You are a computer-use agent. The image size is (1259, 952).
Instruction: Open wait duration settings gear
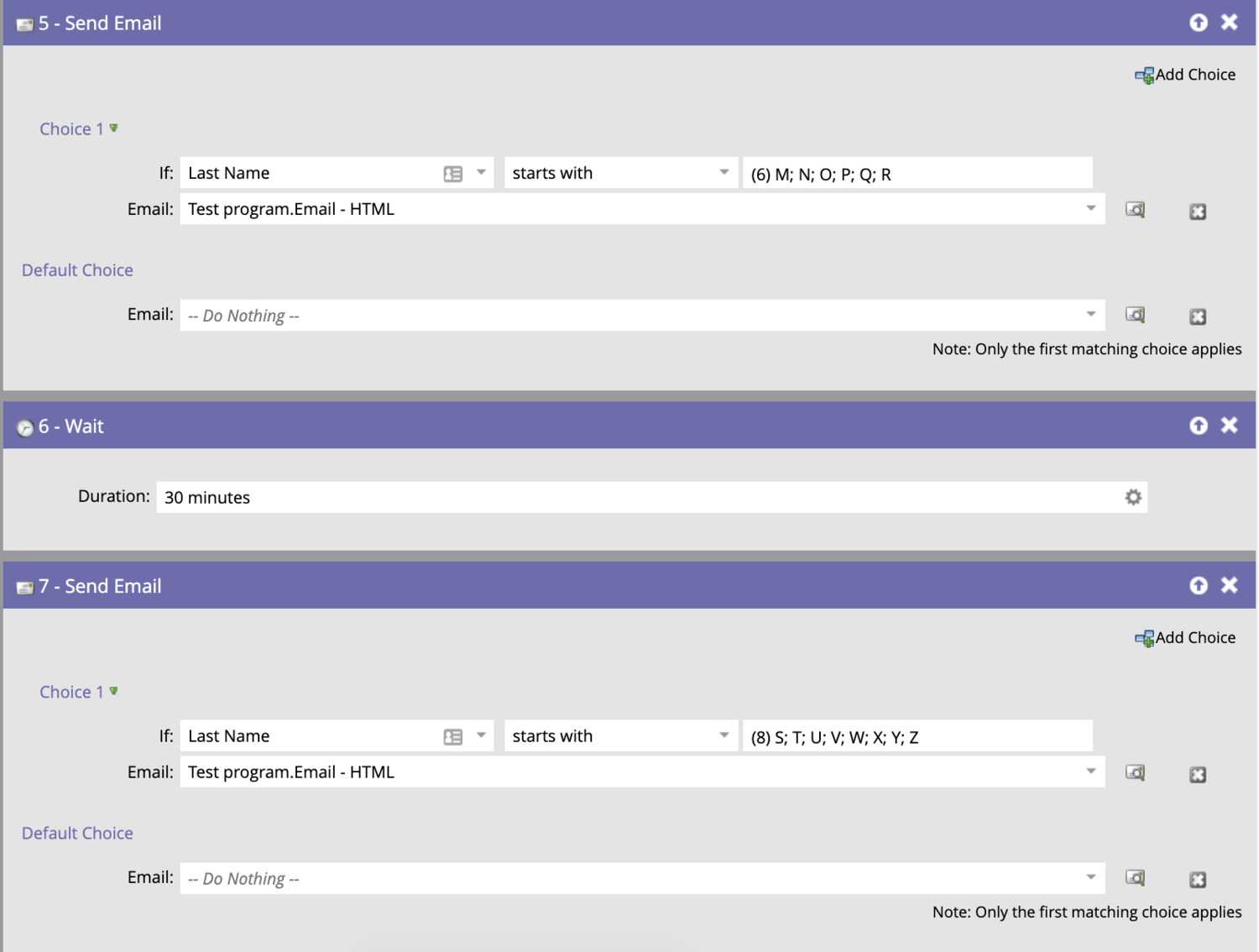click(1133, 497)
